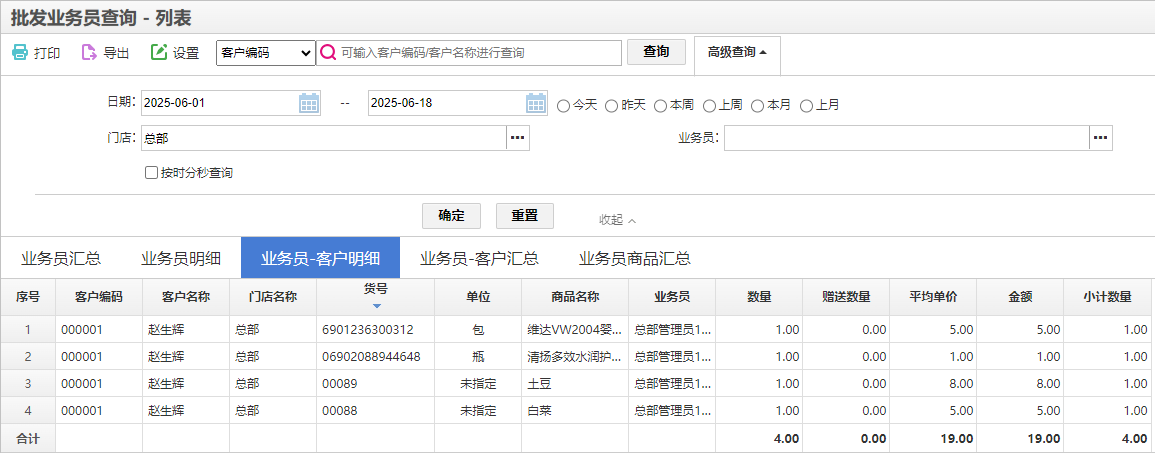Open the 客户编码 search type dropdown

tap(266, 53)
